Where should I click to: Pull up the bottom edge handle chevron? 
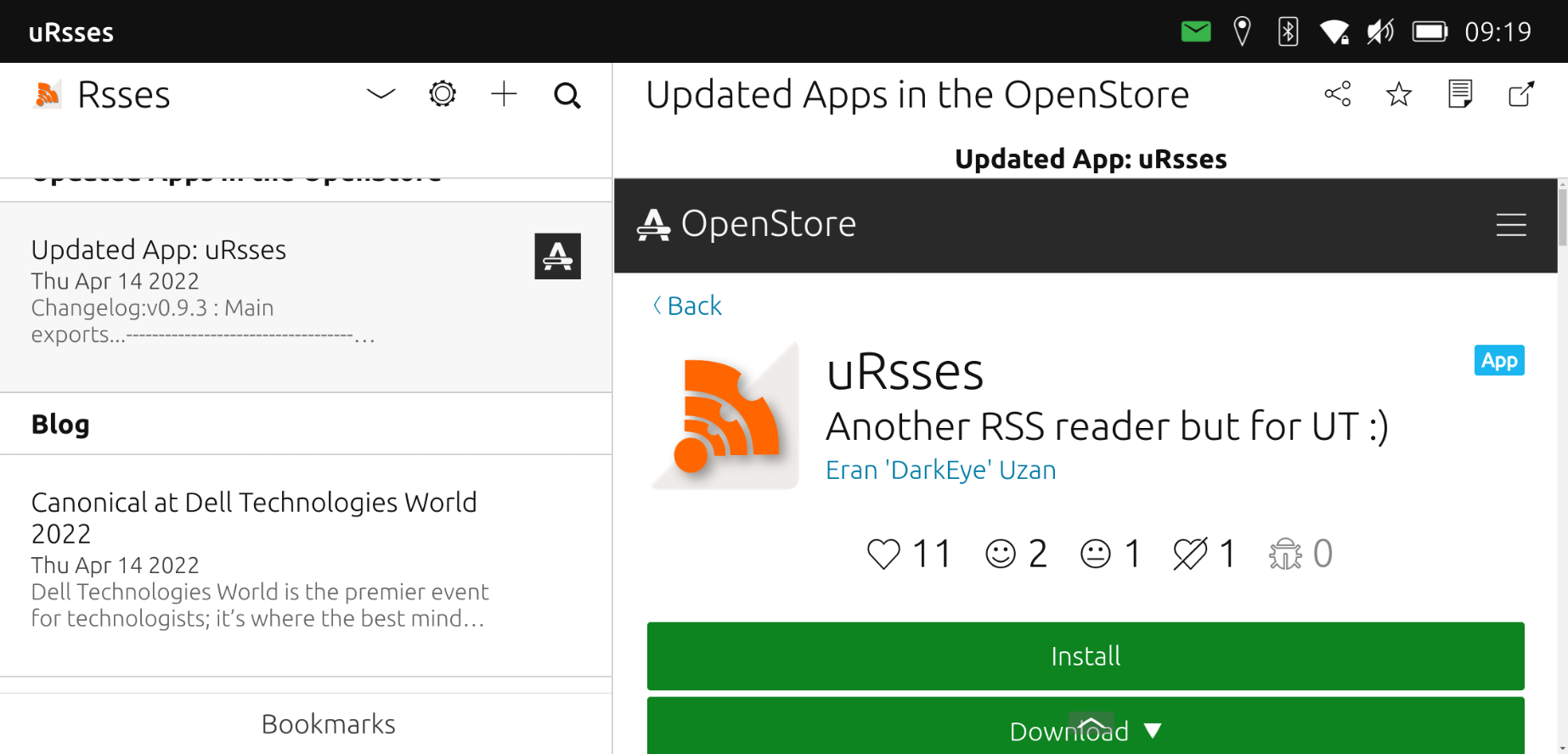1091,724
